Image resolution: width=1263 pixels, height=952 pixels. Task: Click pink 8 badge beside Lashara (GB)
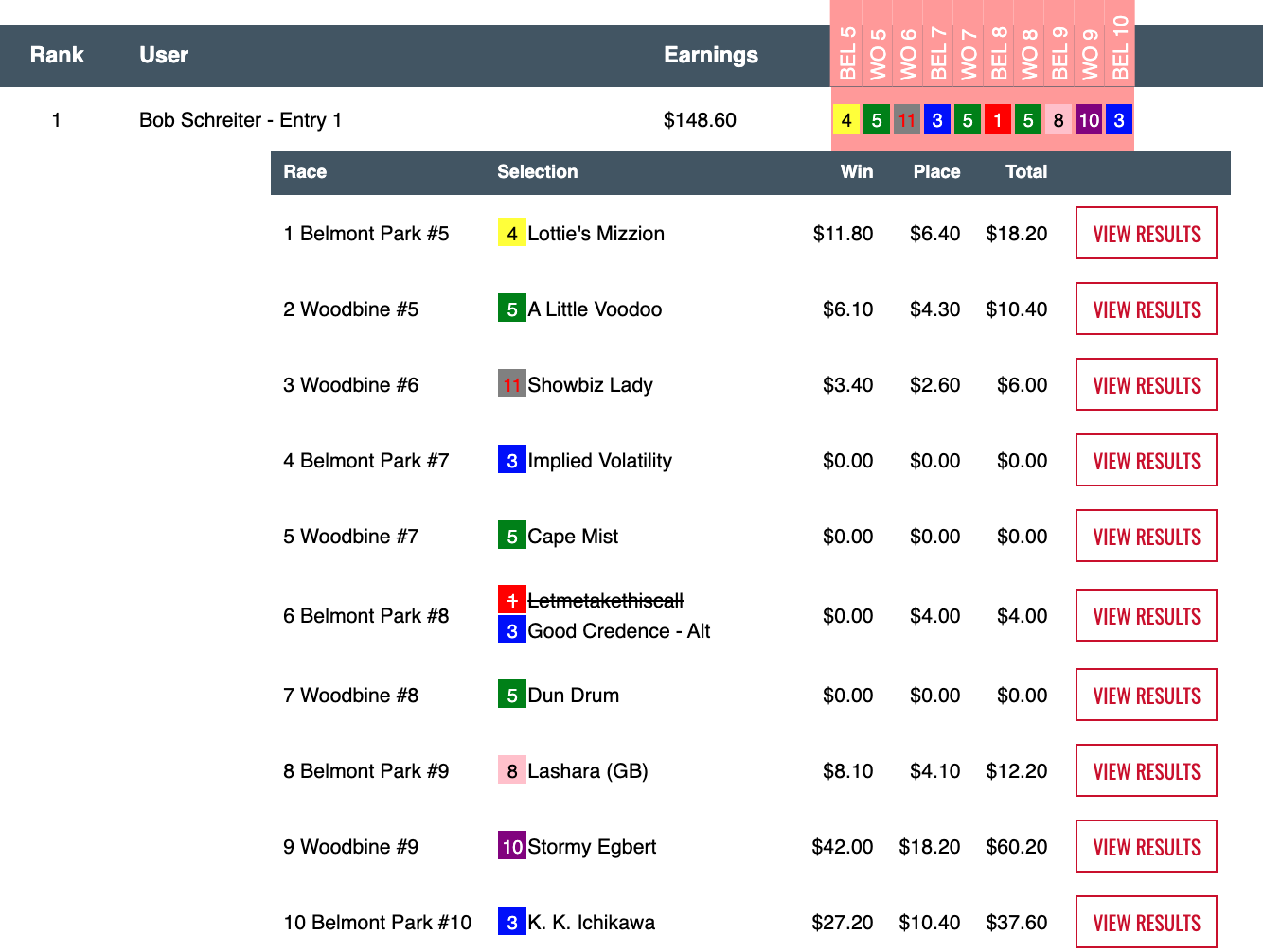pos(511,770)
